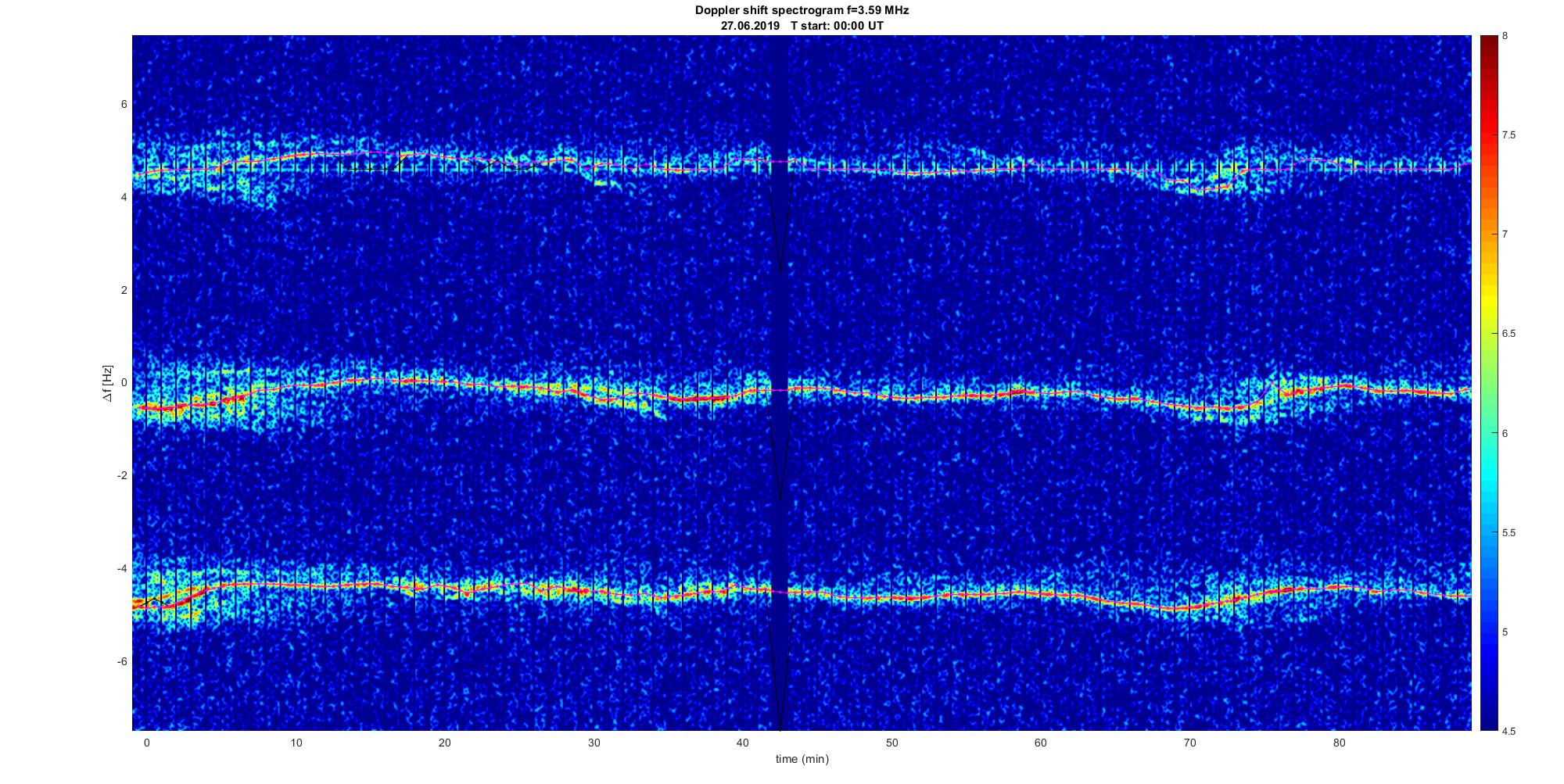
Task: Click the y-axis tick label '4'
Action: tap(124, 197)
